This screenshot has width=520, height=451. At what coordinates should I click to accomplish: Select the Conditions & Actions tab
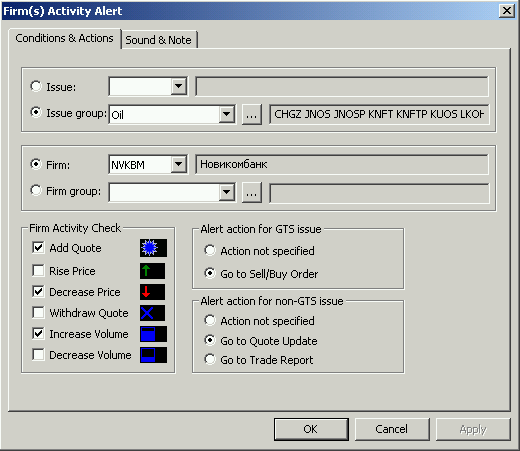click(x=64, y=38)
